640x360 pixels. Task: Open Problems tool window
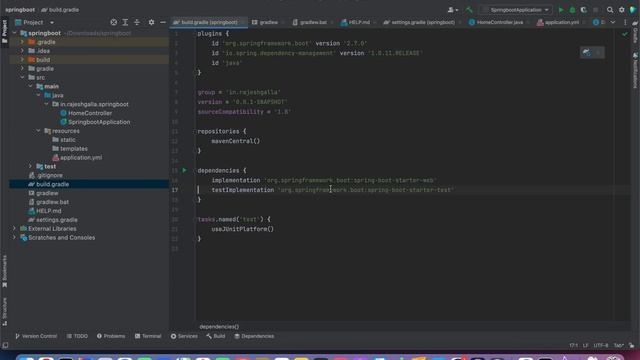(x=111, y=336)
